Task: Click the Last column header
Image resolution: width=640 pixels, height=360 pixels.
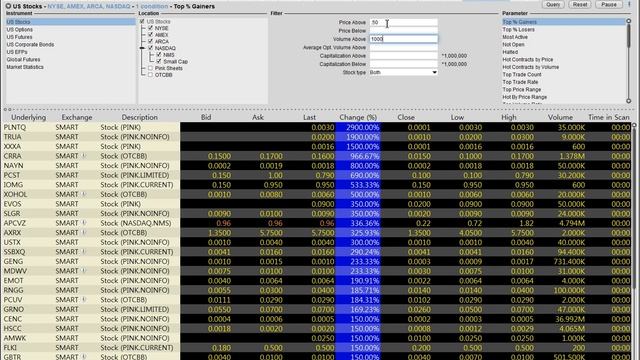Action: (x=309, y=117)
